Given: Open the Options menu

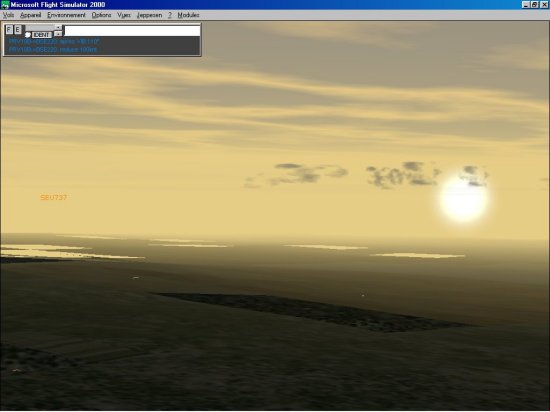Looking at the screenshot, I should click(101, 15).
